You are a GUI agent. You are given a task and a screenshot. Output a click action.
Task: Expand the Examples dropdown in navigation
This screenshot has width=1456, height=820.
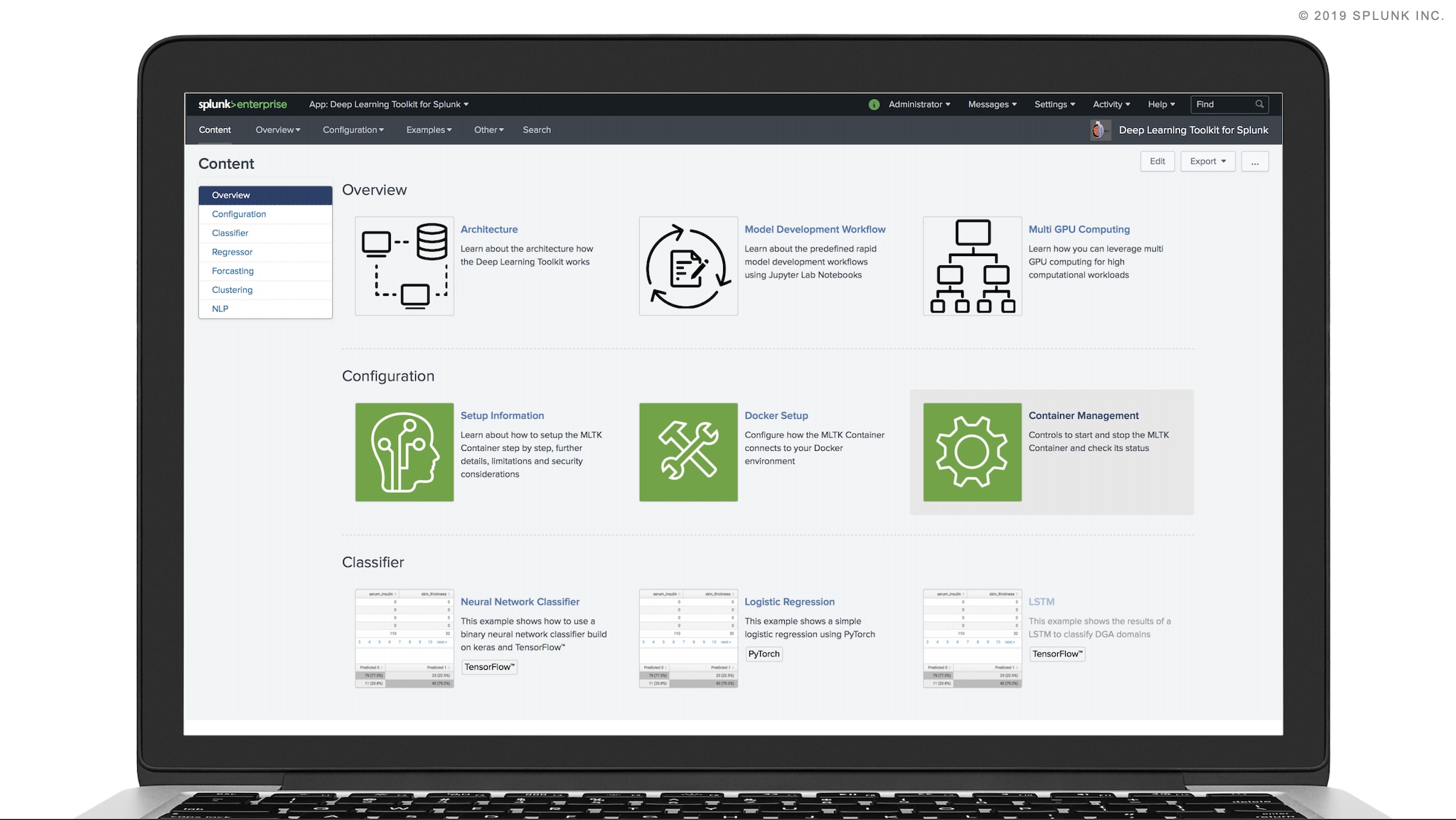coord(427,129)
